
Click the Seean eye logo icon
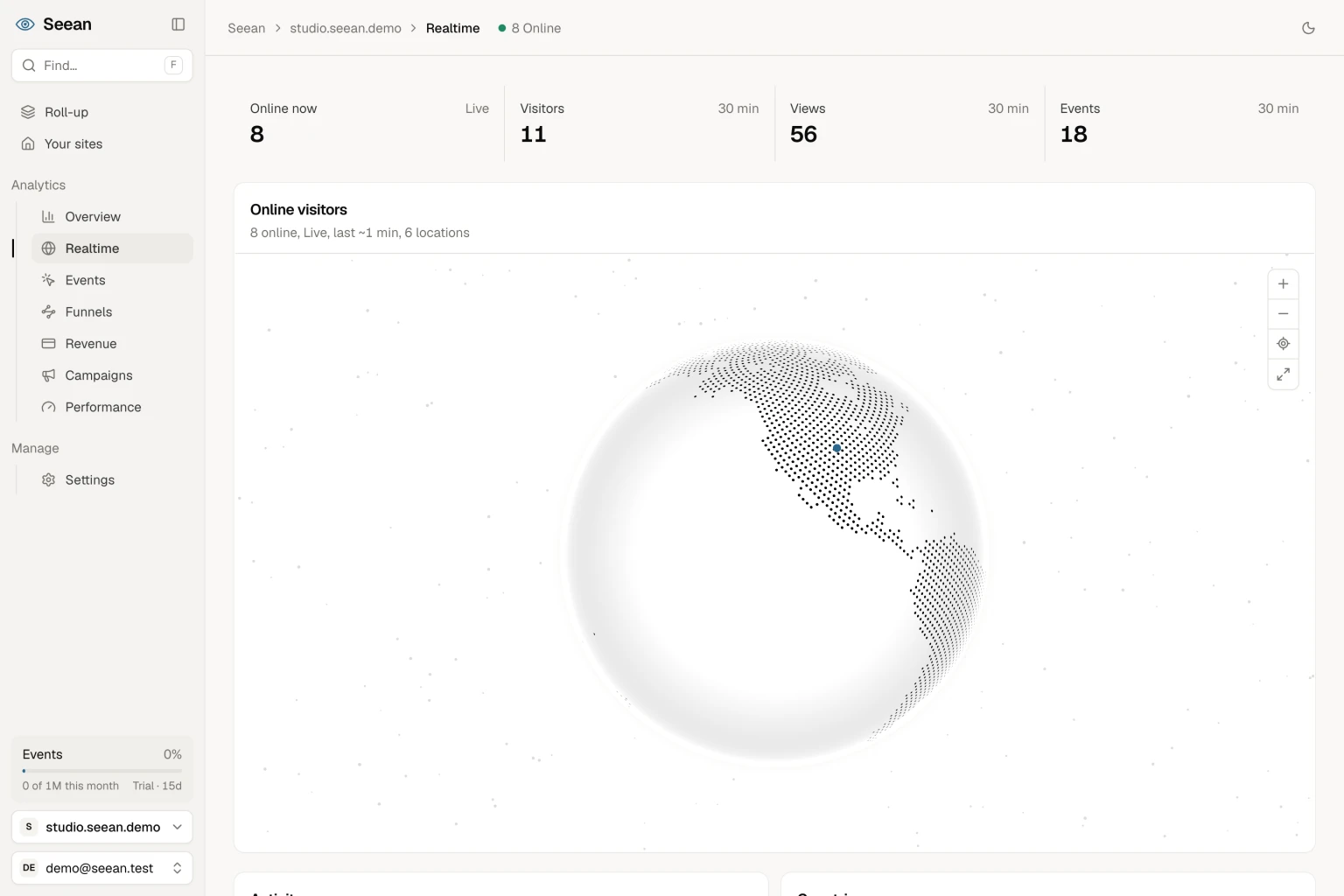pos(25,24)
